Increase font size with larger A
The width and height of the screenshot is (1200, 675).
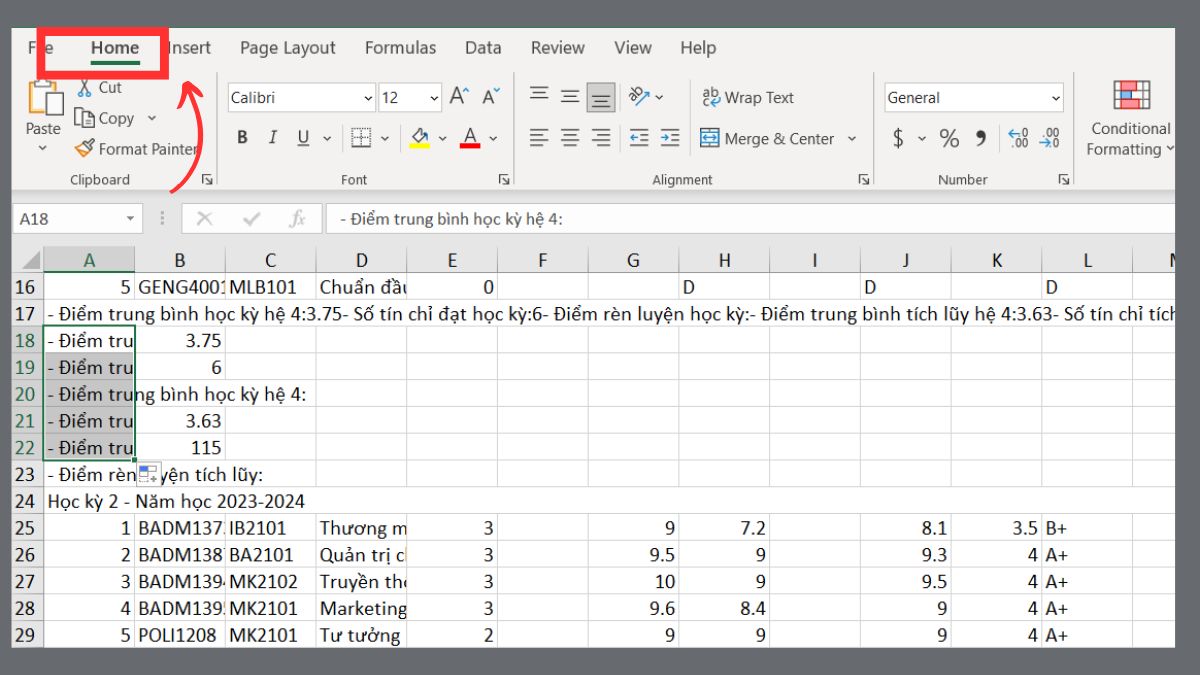click(x=459, y=97)
